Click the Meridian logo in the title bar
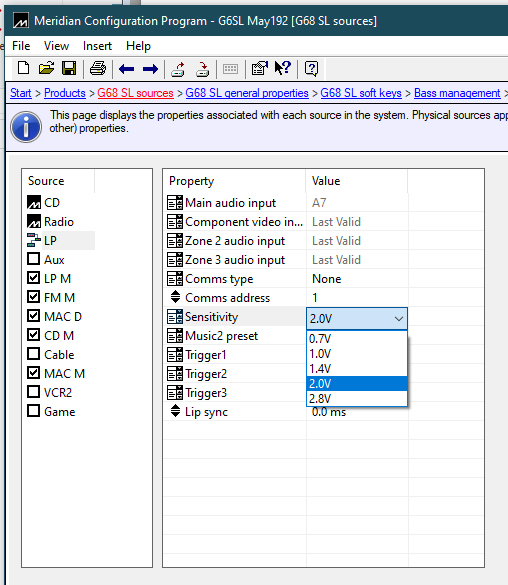This screenshot has height=585, width=508. (21, 21)
